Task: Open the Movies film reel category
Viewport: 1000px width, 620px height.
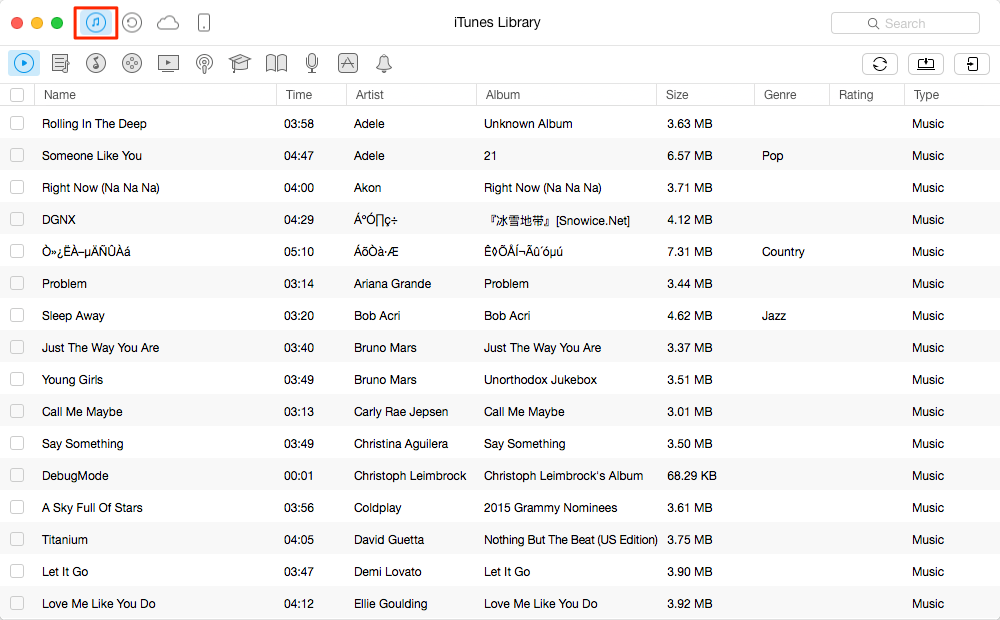Action: point(132,64)
